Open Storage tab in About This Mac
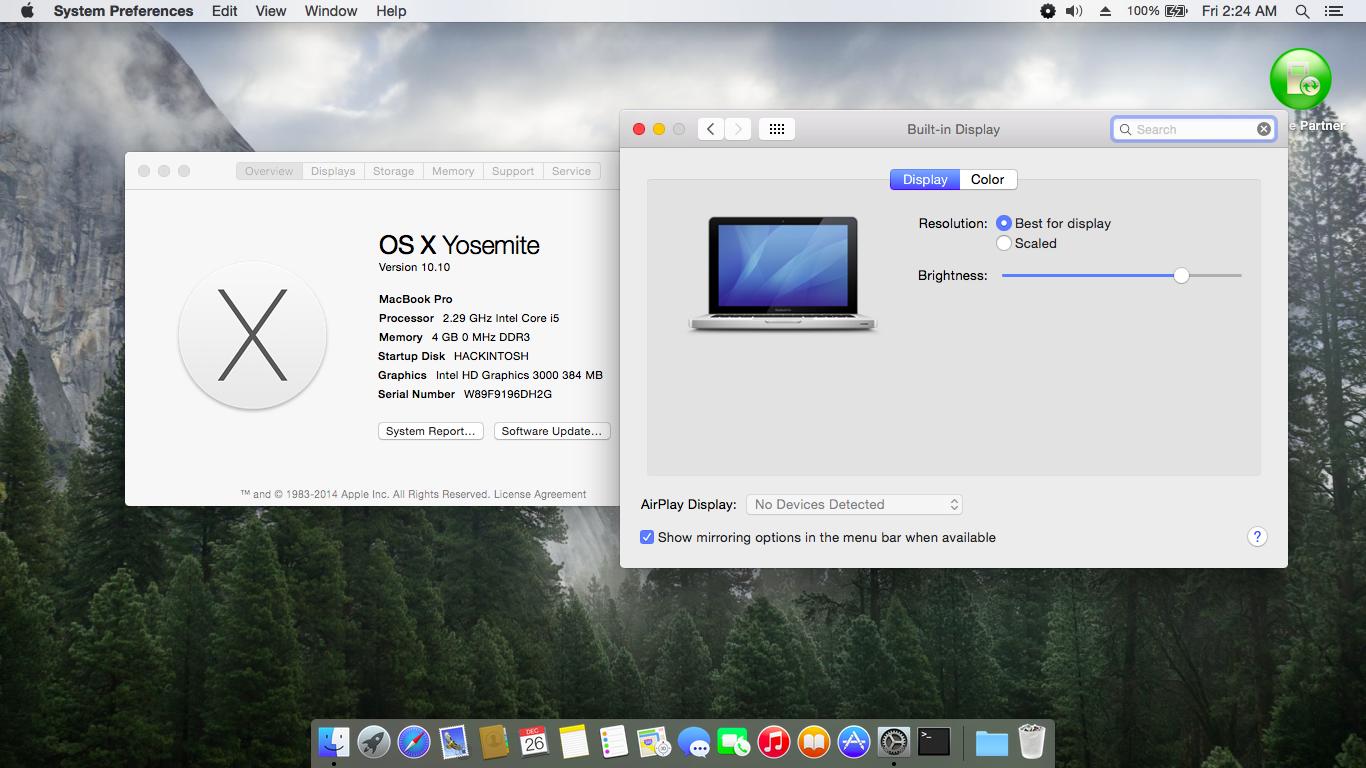This screenshot has width=1366, height=768. point(393,171)
